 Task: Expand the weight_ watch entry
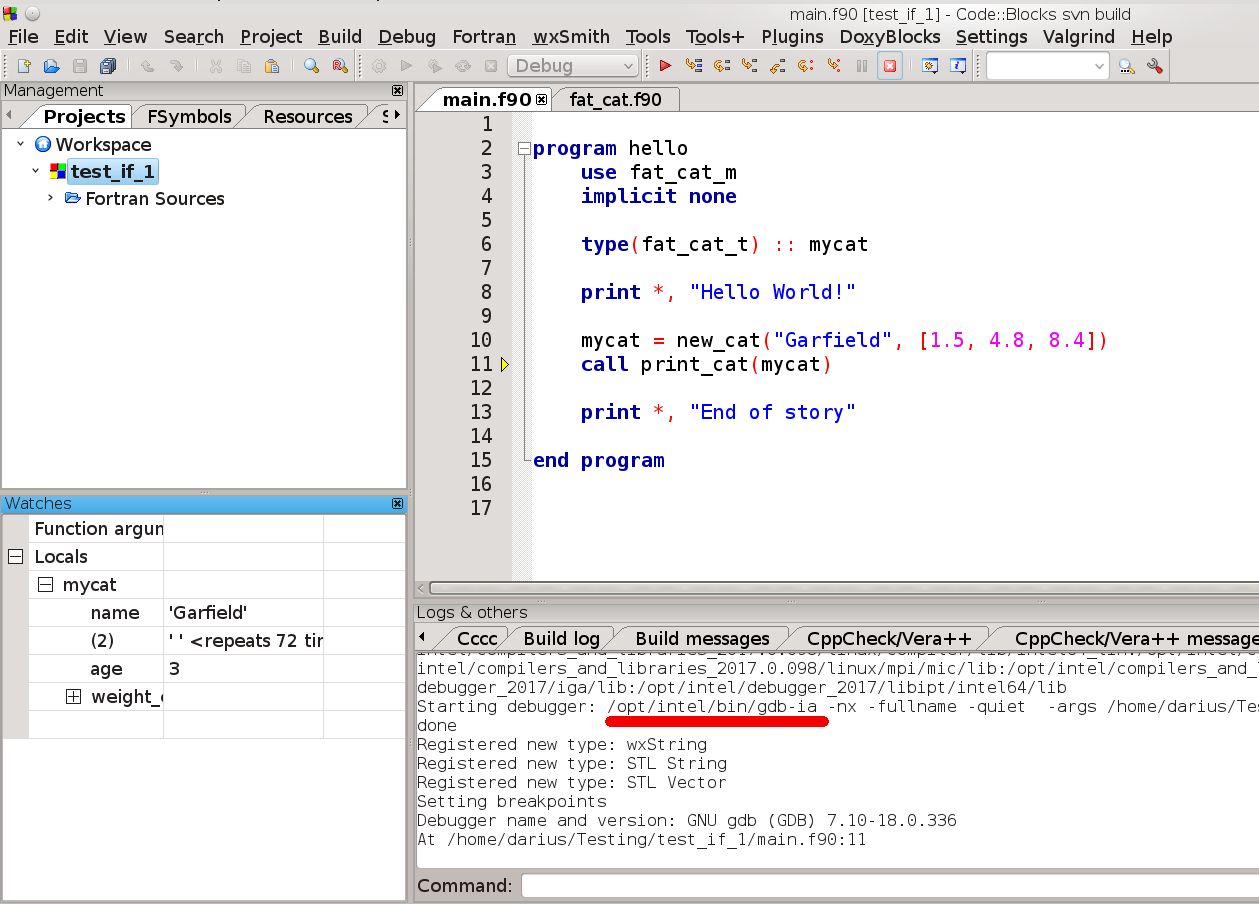tap(73, 697)
